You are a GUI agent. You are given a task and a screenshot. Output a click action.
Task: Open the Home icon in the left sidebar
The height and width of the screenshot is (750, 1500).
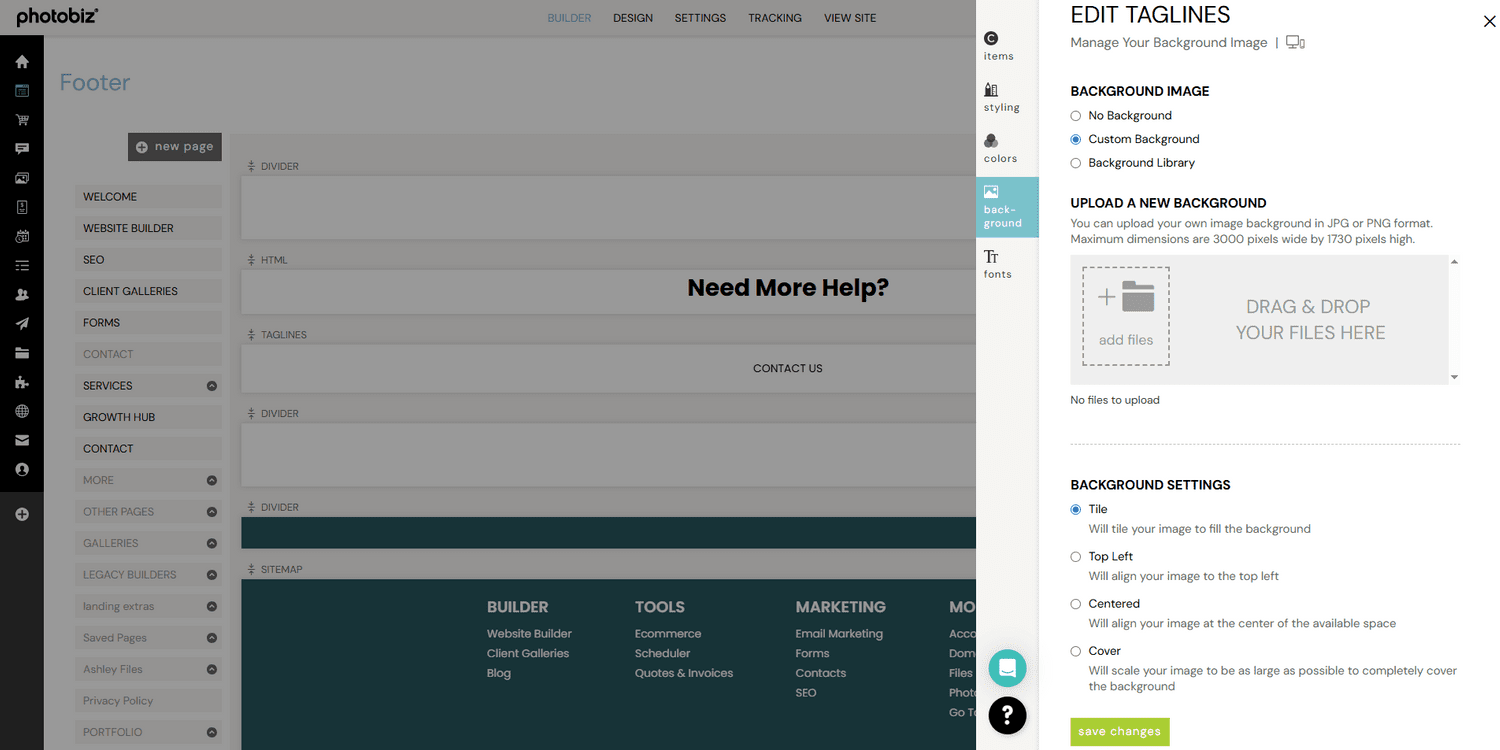pyautogui.click(x=22, y=62)
